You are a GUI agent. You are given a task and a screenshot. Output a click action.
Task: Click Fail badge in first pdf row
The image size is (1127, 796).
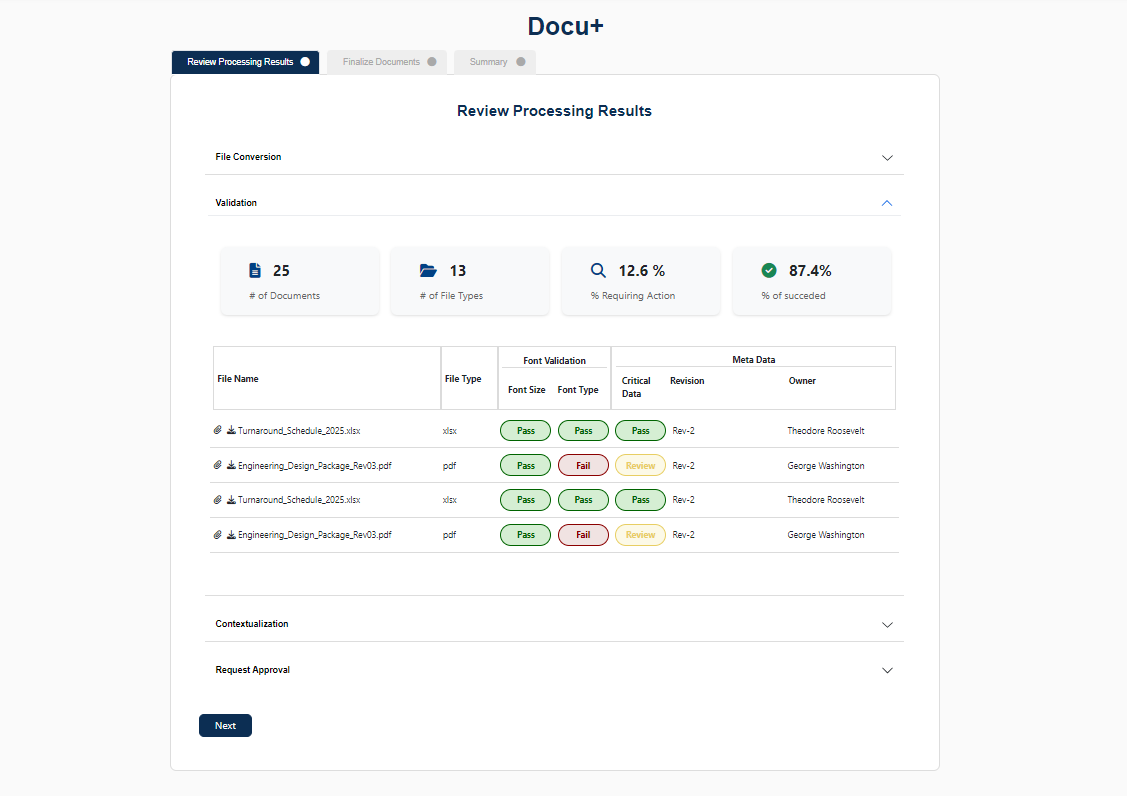(x=583, y=465)
